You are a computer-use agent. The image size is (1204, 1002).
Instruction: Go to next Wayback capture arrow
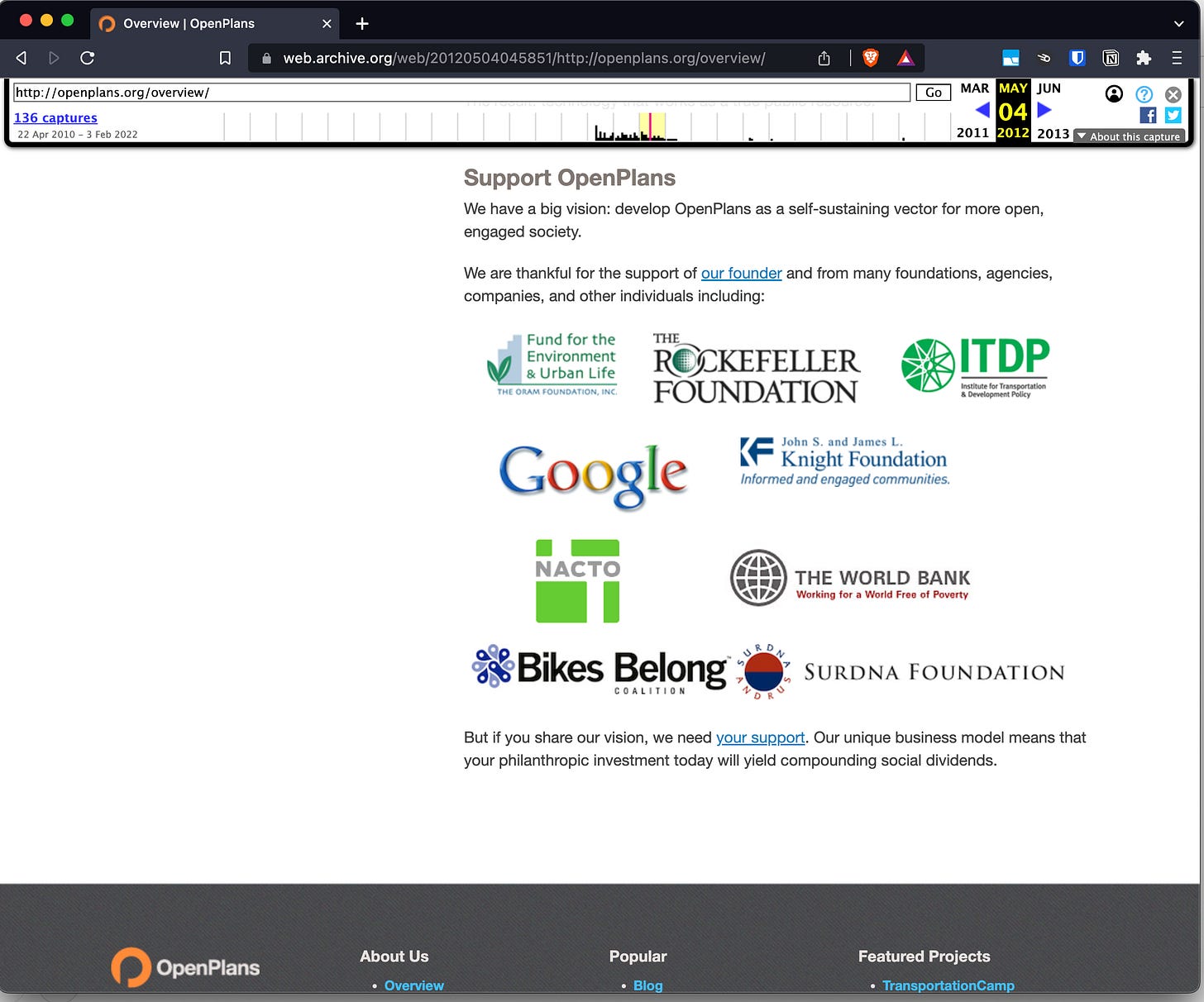pos(1044,109)
